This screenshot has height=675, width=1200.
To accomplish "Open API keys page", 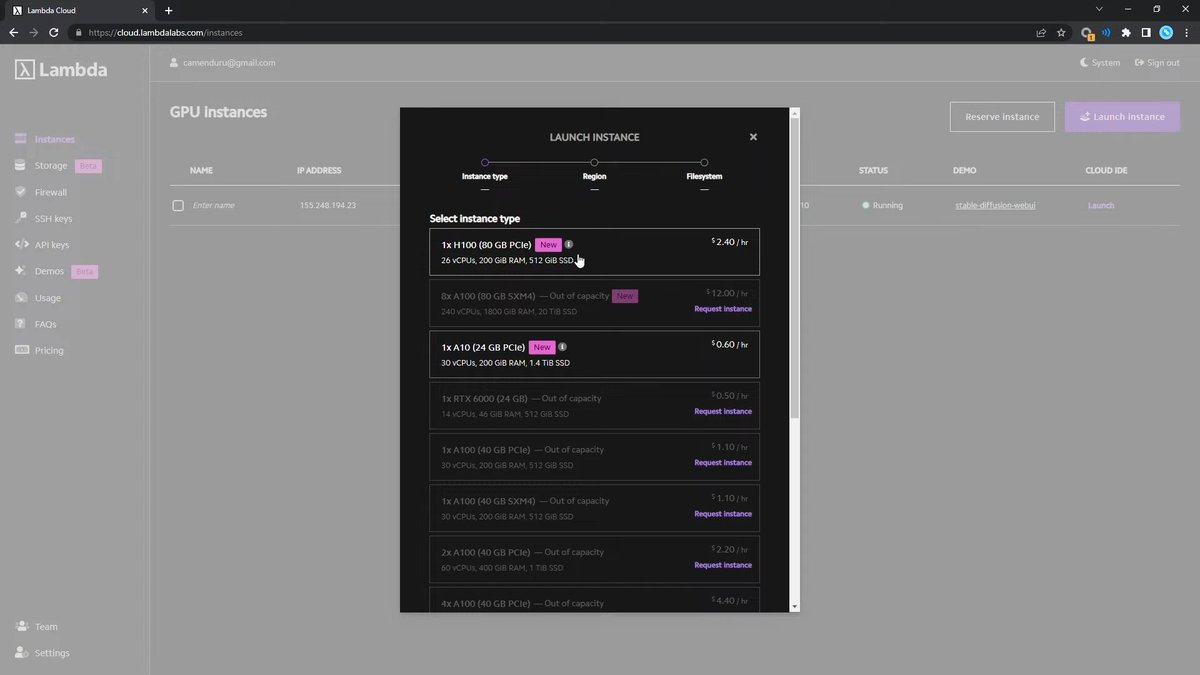I will coord(52,245).
